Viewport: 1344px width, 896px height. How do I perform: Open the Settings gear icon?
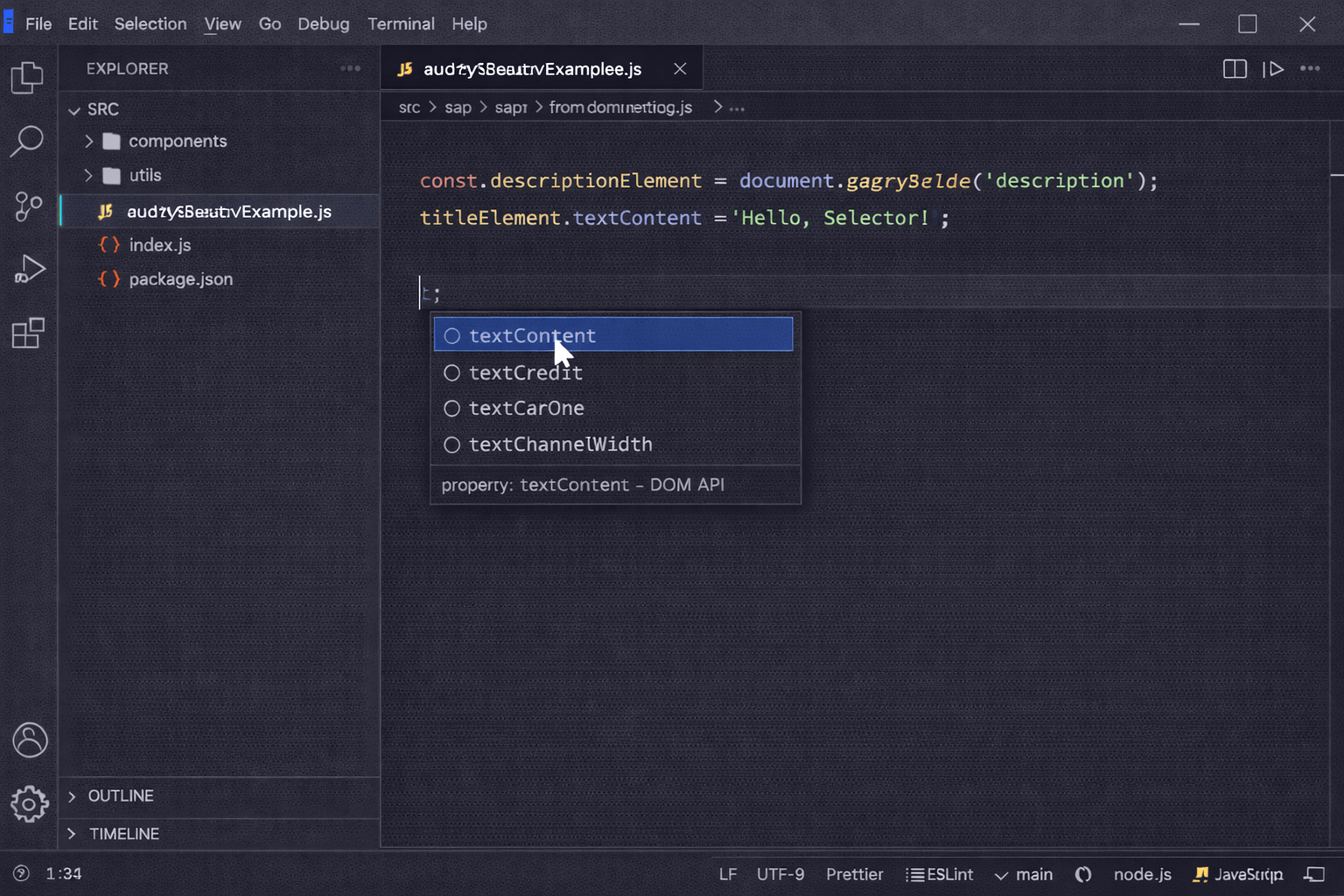point(29,804)
